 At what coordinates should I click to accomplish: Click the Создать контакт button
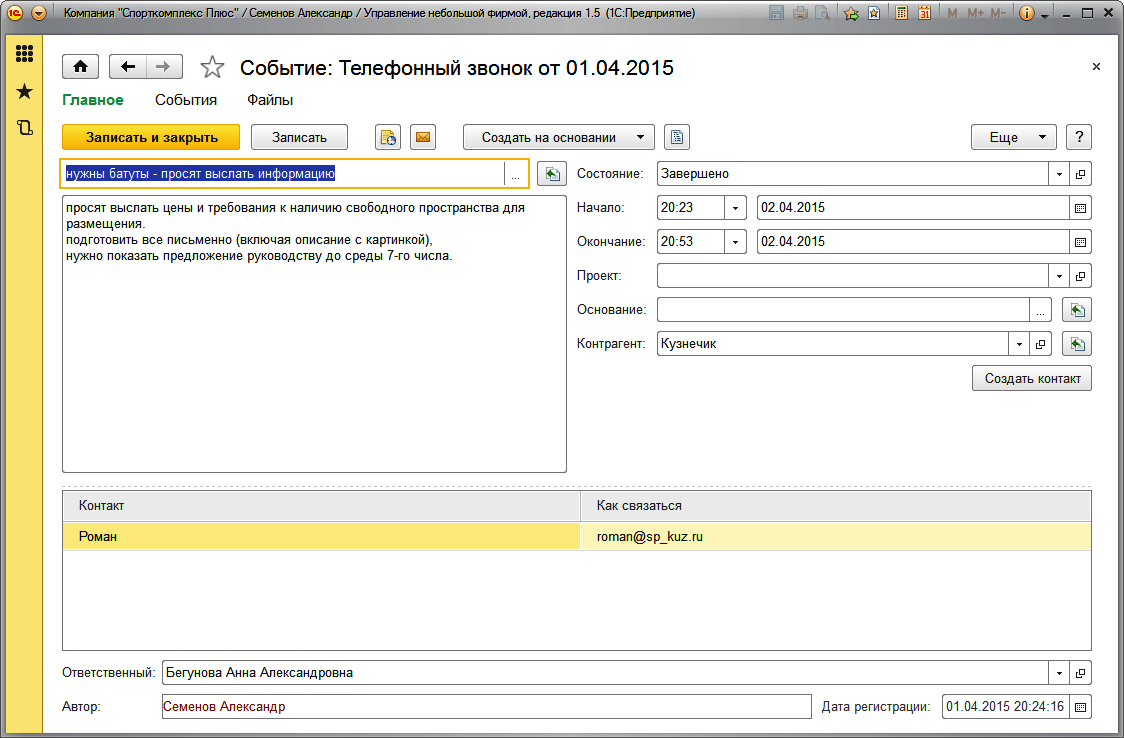[x=1031, y=378]
